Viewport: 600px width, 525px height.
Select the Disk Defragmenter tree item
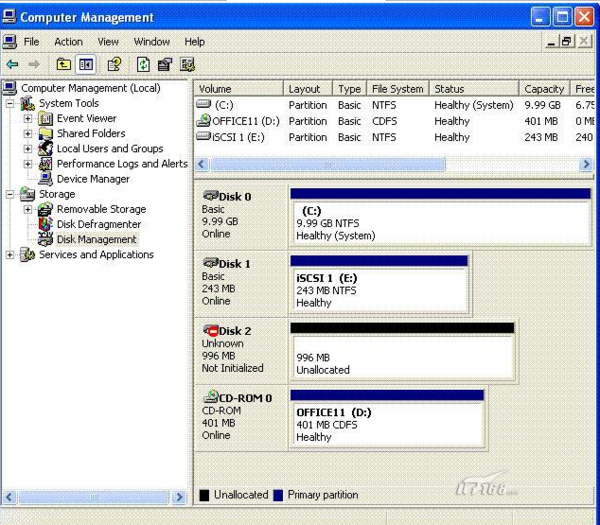pos(98,224)
